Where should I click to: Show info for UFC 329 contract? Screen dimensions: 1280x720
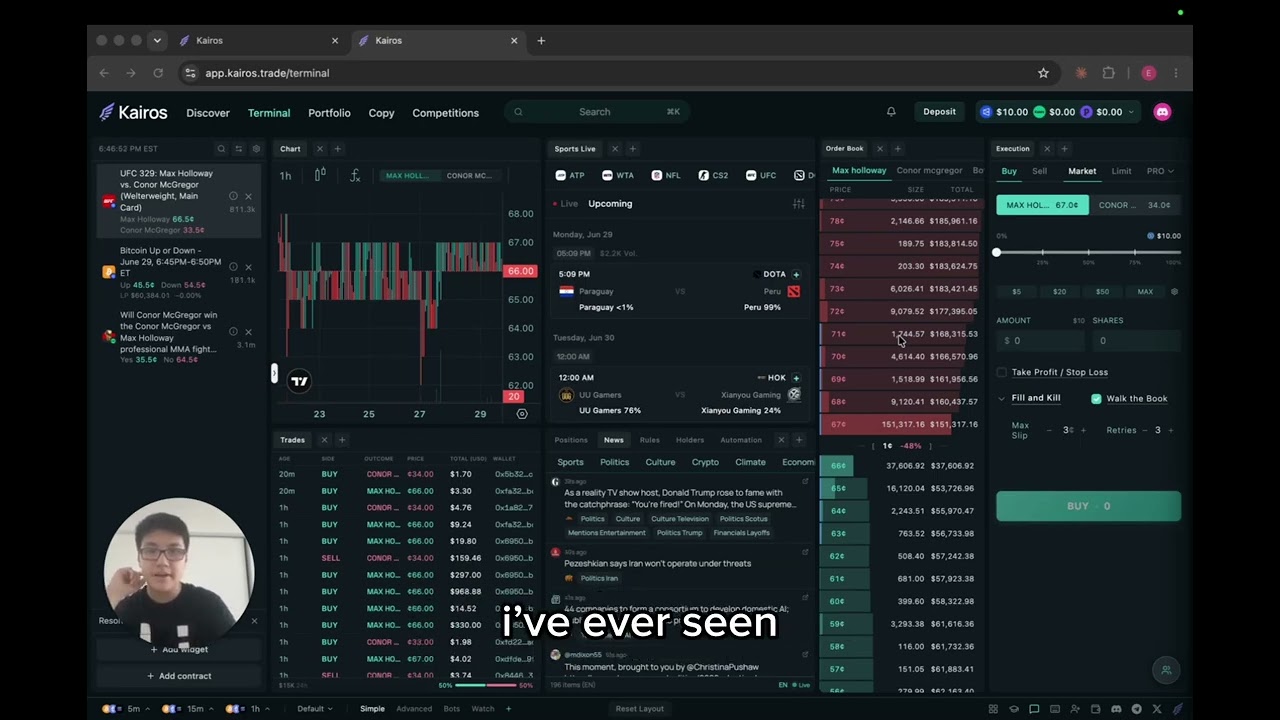(233, 196)
